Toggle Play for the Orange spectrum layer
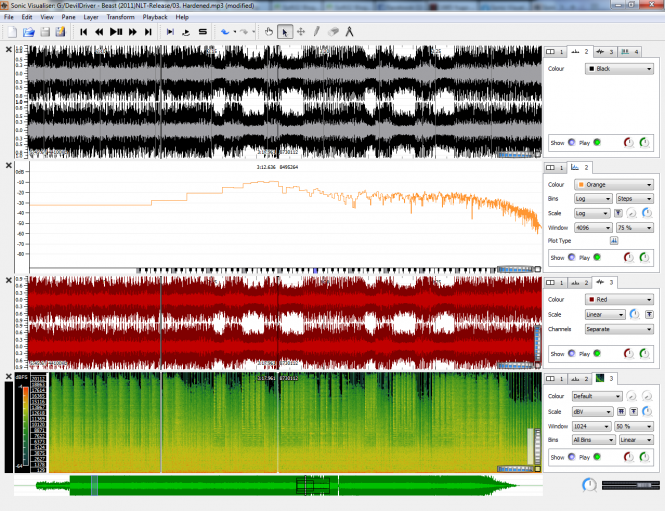Viewport: 665px width, 511px height. (597, 257)
